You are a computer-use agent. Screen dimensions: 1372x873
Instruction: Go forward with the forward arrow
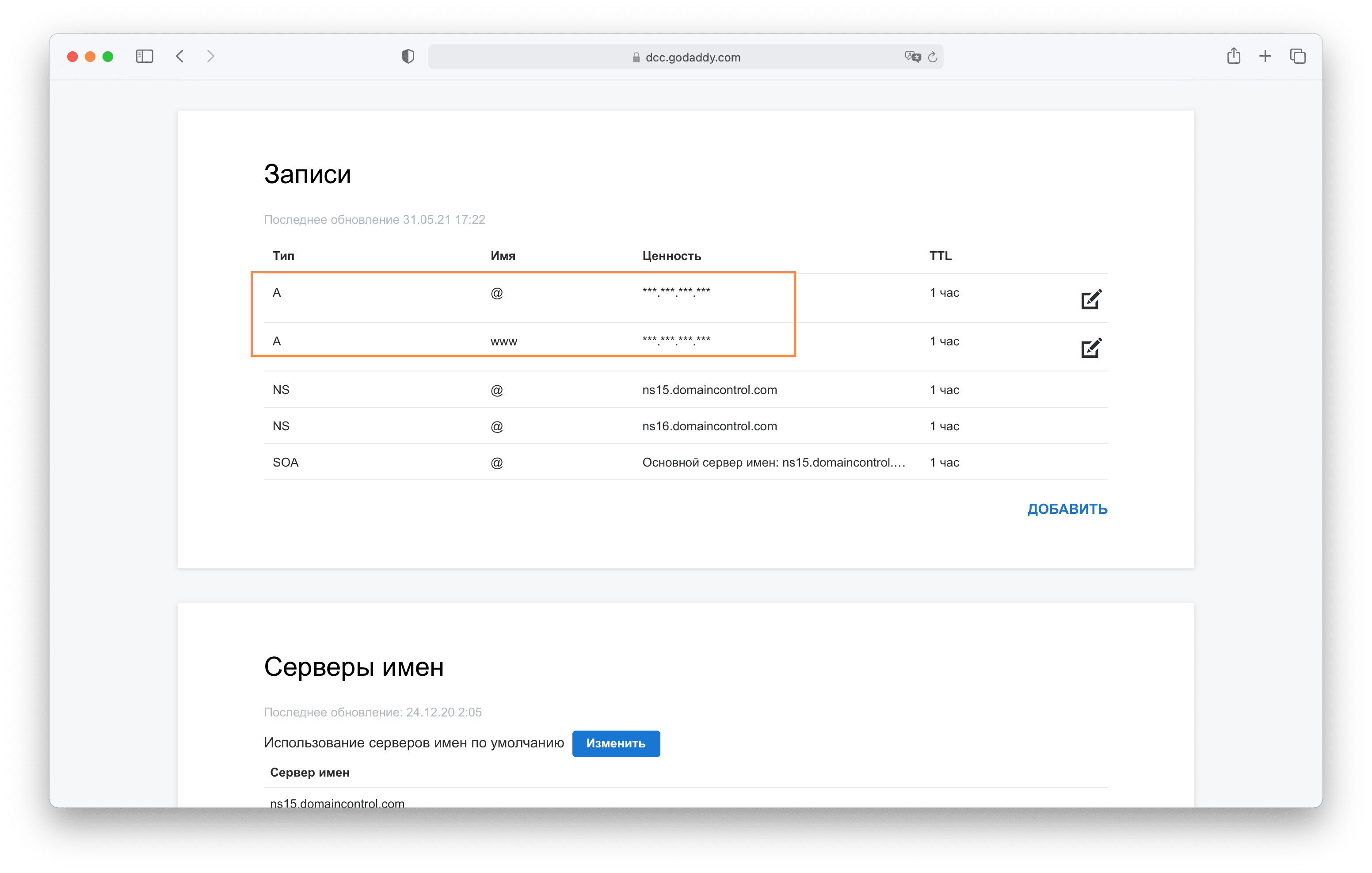pyautogui.click(x=211, y=57)
